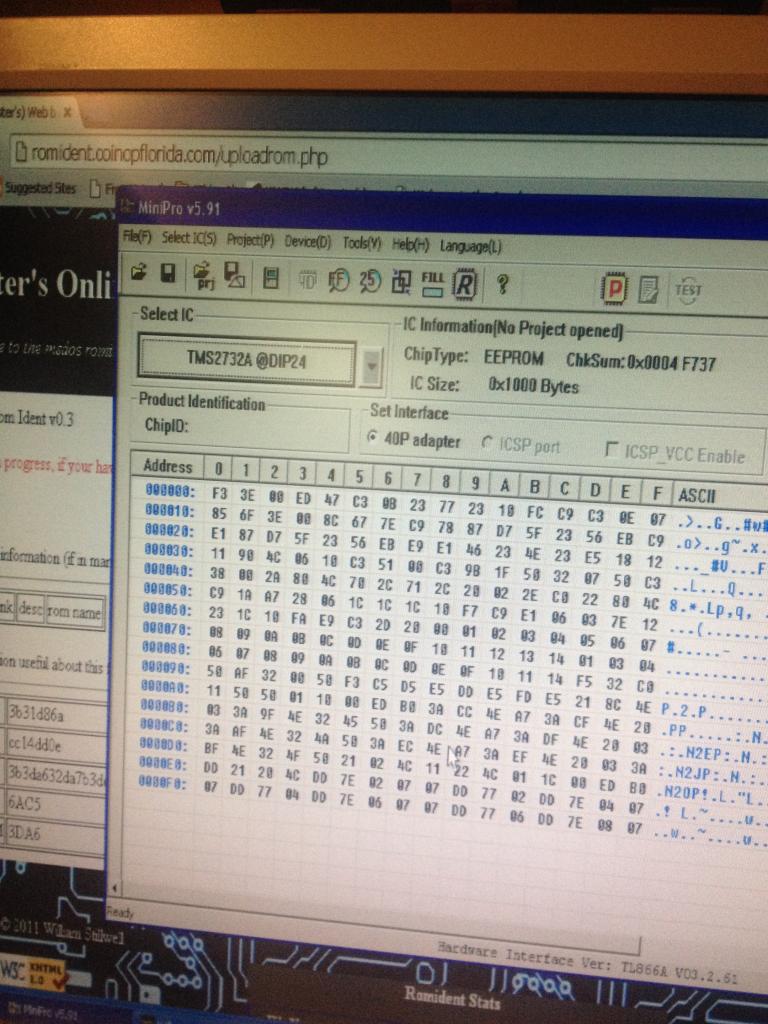The height and width of the screenshot is (1024, 768).
Task: Click the Open file toolbar icon
Action: click(139, 273)
